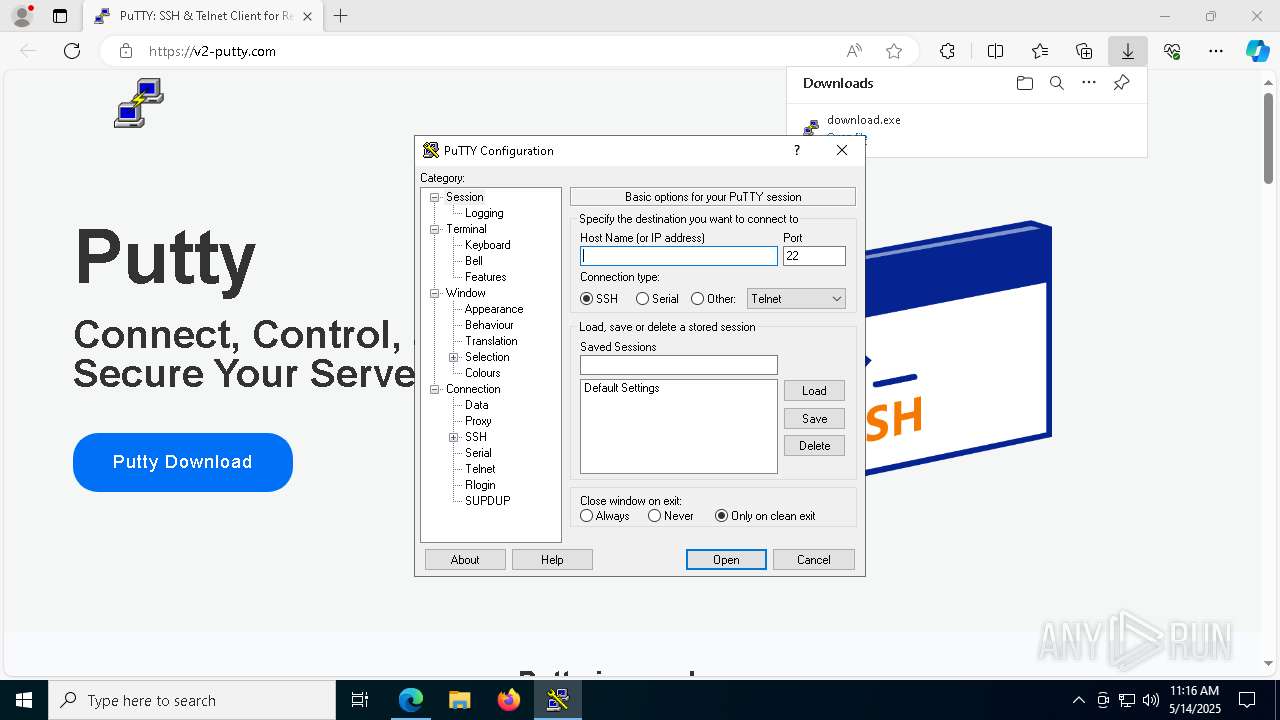Viewport: 1280px width, 720px height.
Task: Switch to the PuTTY browser tab
Action: pos(202,16)
